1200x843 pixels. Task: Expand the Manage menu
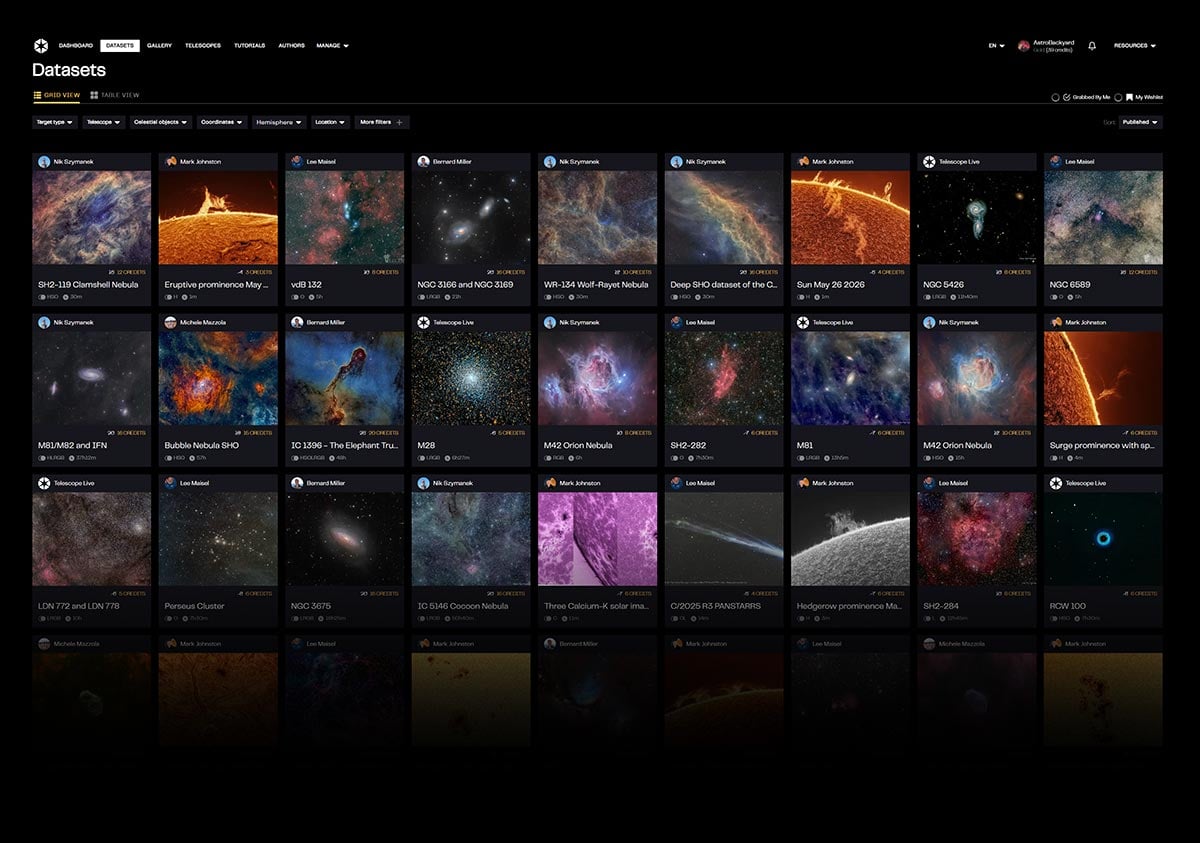333,45
